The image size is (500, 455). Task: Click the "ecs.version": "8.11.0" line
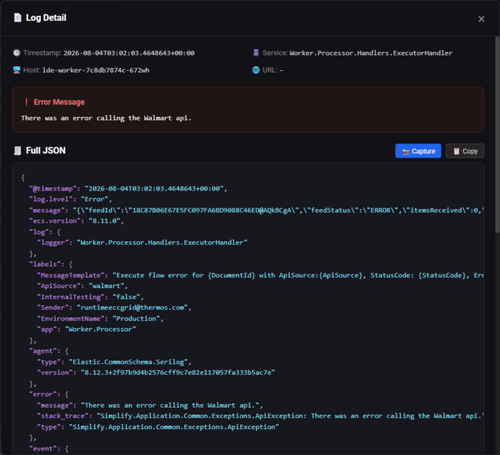(x=76, y=221)
